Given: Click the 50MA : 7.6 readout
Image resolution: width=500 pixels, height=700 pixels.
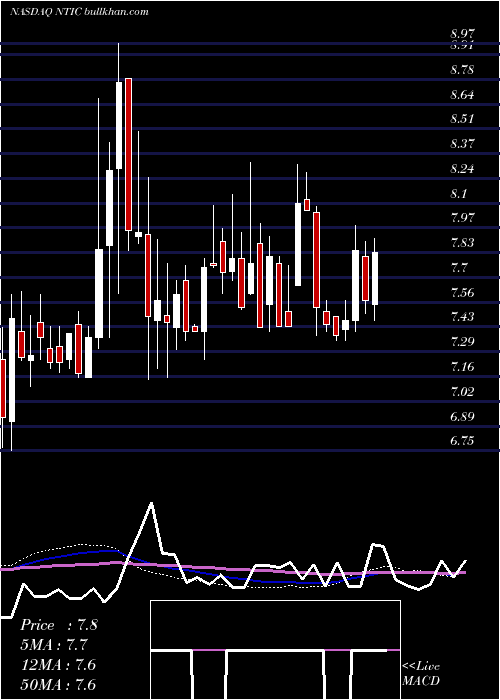Looking at the screenshot, I should tap(58, 685).
